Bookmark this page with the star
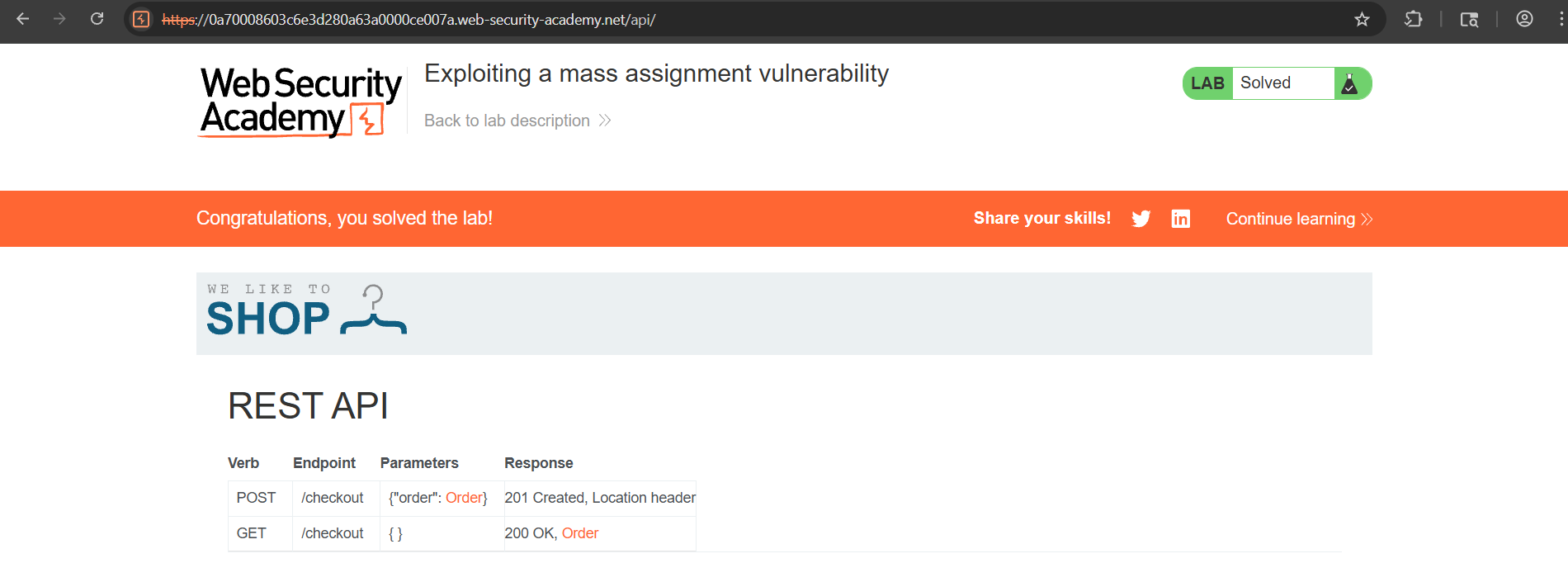The image size is (1568, 582). (1362, 19)
